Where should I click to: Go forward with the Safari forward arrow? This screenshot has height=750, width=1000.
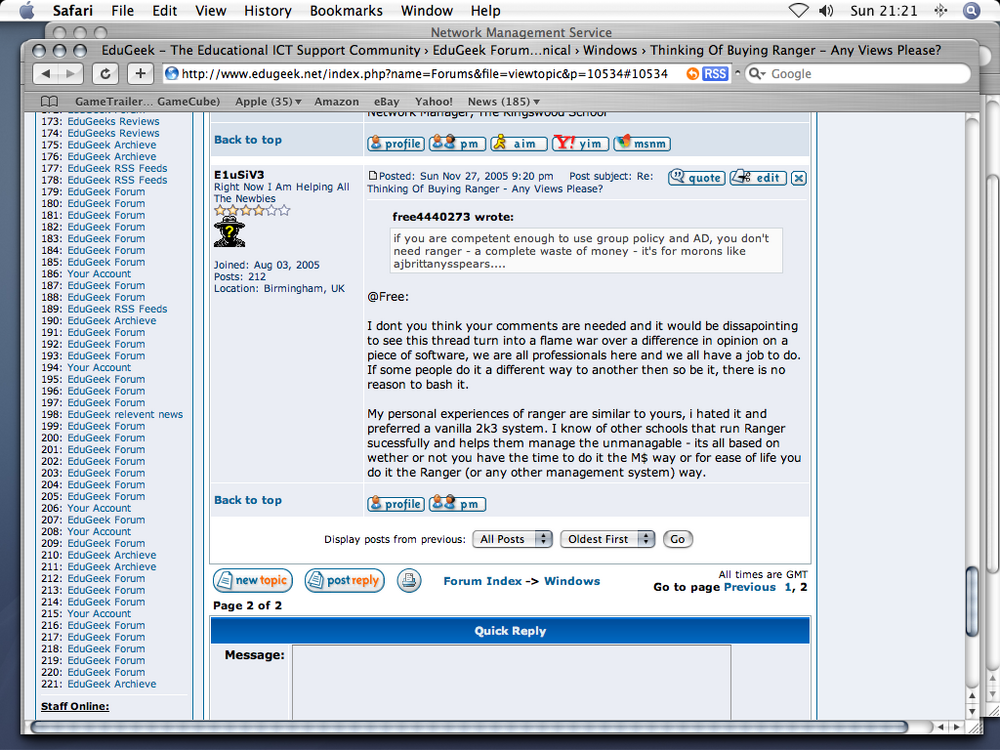point(71,74)
